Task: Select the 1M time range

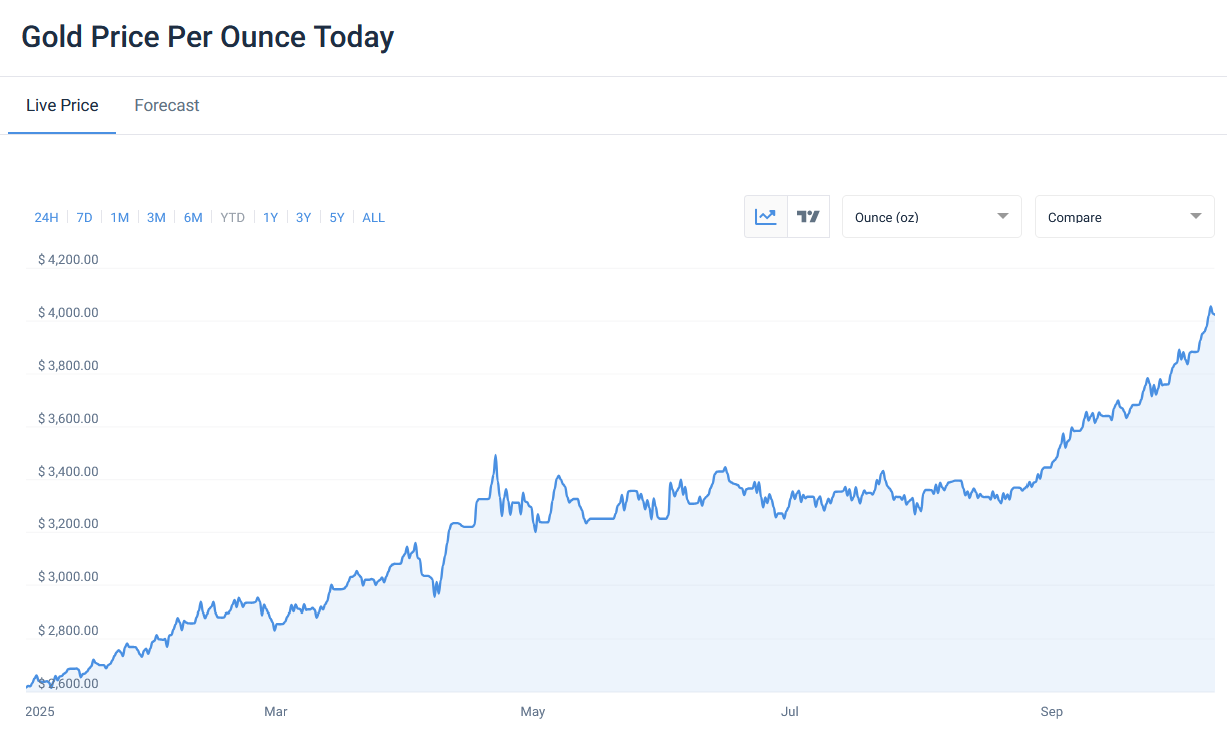Action: (x=120, y=218)
